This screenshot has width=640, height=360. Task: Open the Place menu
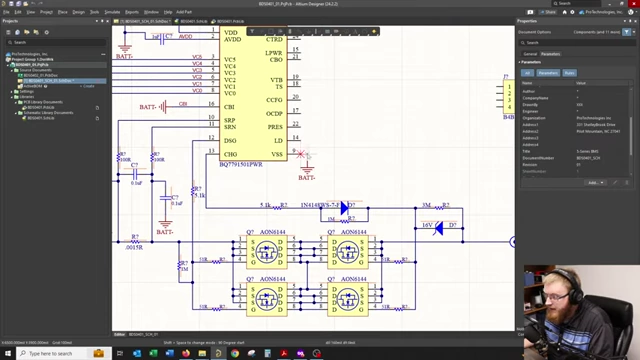tap(62, 12)
